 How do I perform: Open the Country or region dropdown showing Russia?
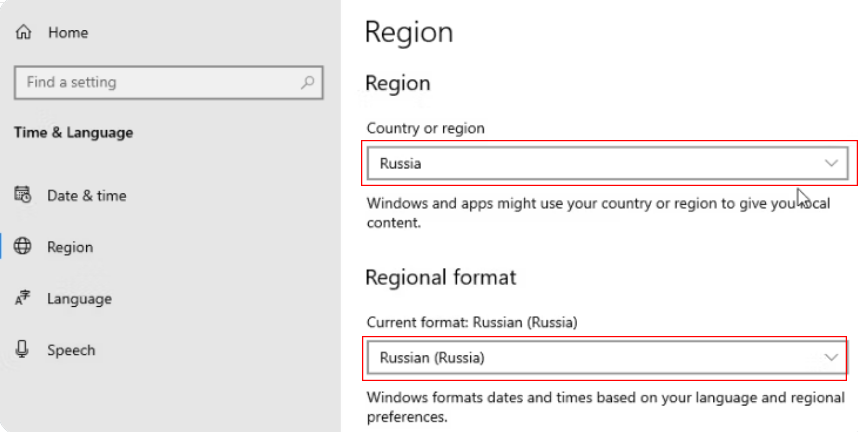pos(590,163)
